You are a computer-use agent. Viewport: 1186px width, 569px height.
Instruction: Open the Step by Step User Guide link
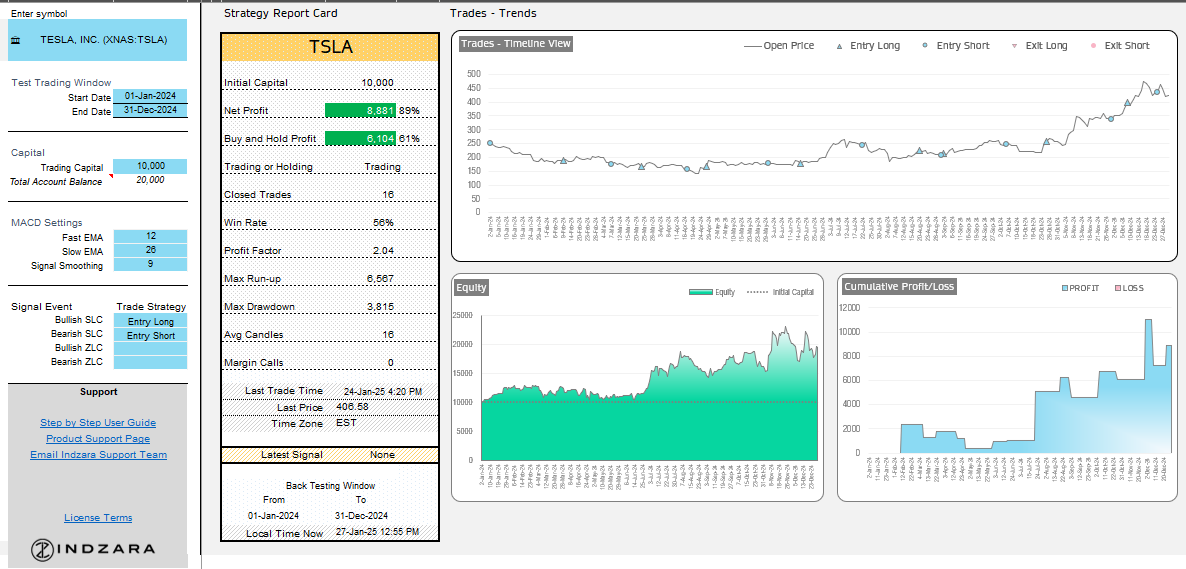(x=98, y=423)
